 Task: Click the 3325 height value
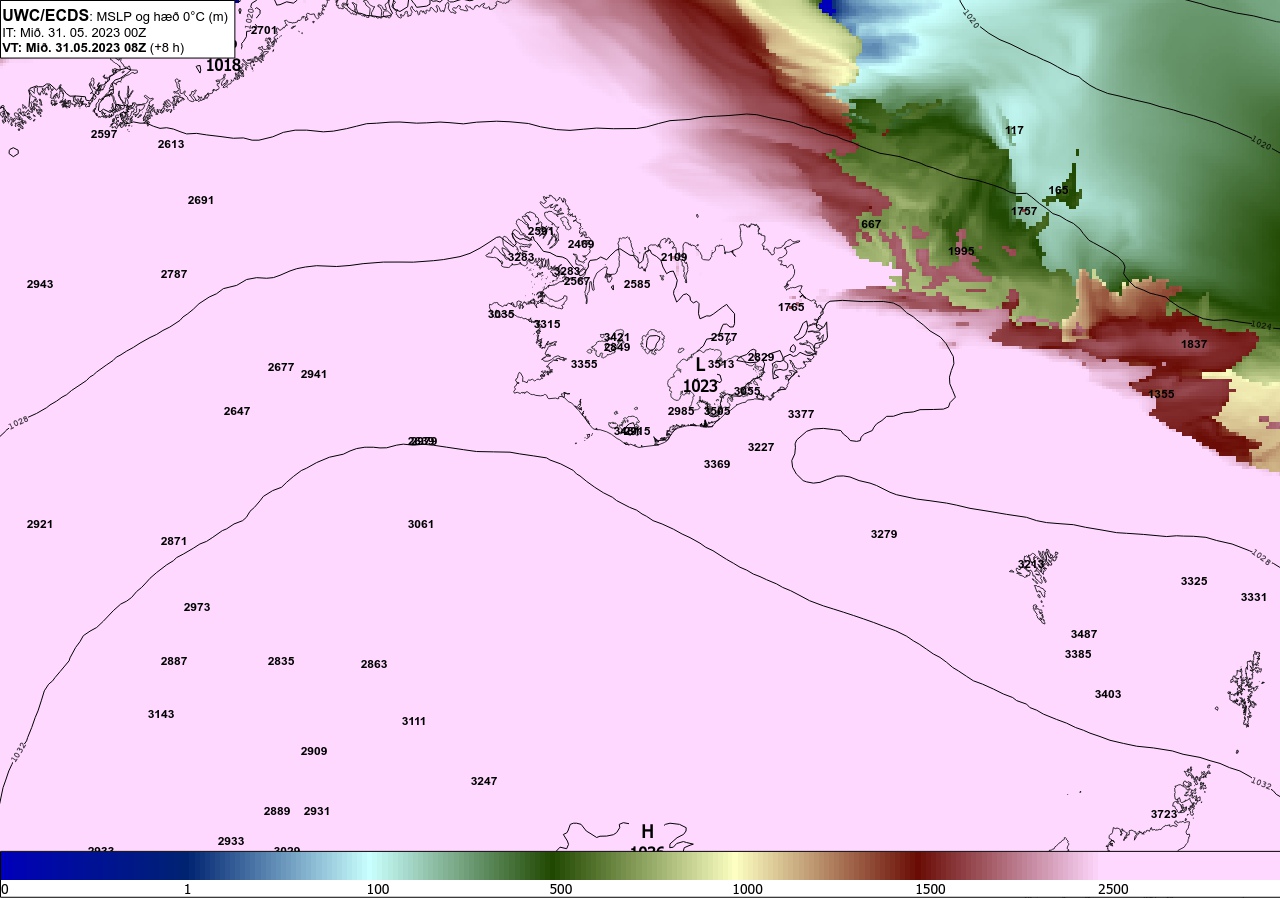point(1194,581)
